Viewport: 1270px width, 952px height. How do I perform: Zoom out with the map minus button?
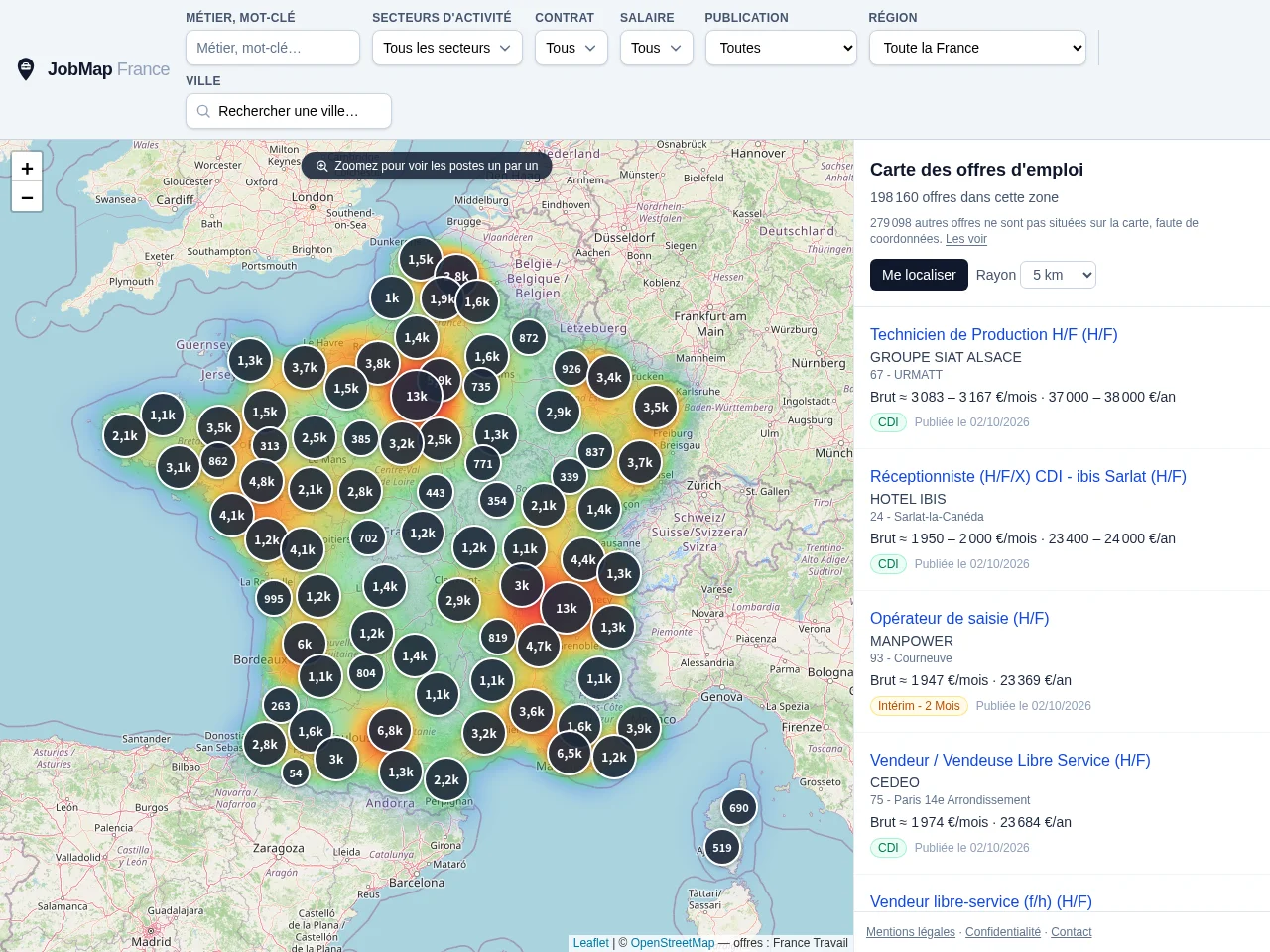pyautogui.click(x=27, y=197)
